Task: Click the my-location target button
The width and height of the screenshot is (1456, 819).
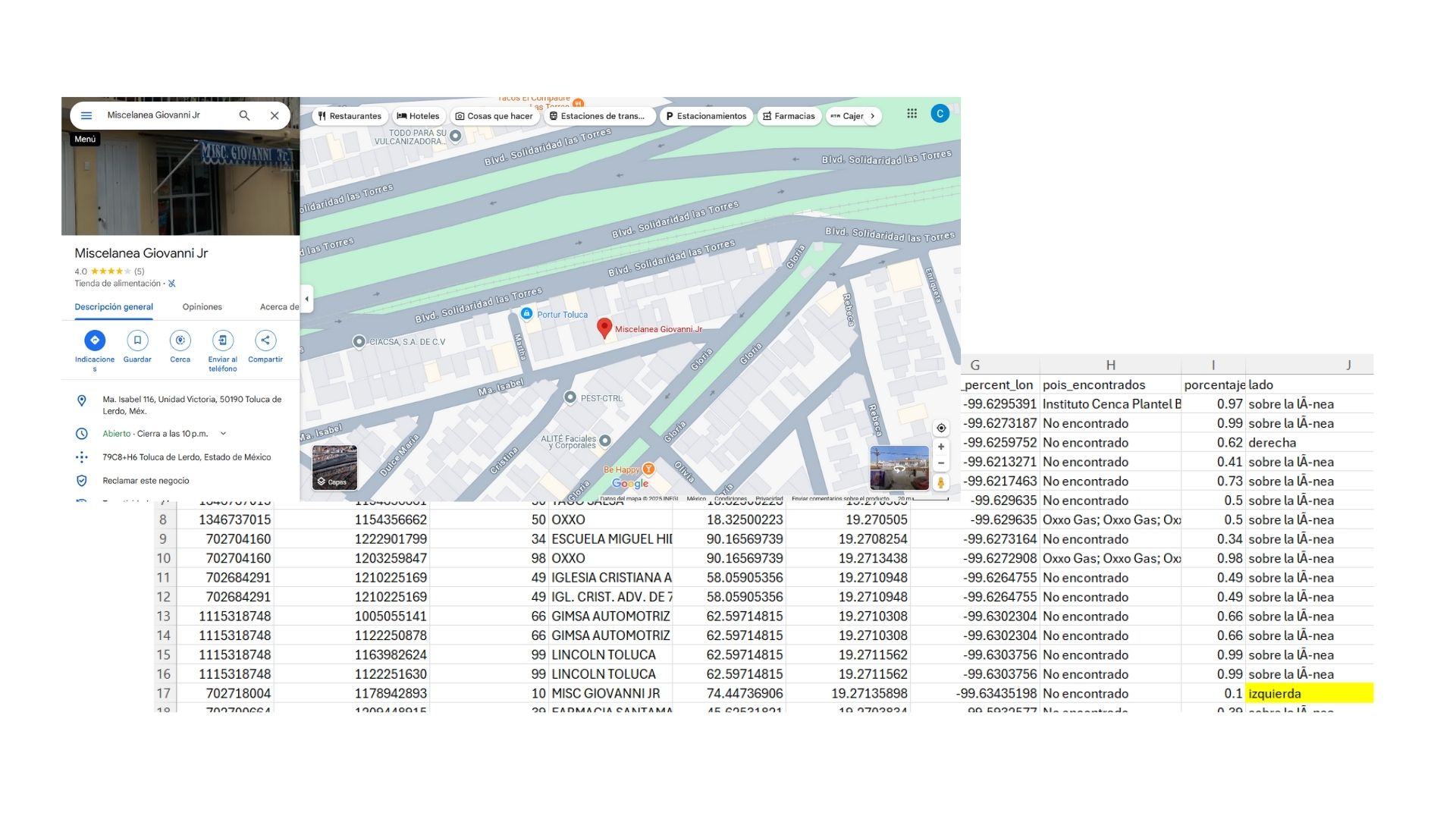Action: tap(941, 428)
